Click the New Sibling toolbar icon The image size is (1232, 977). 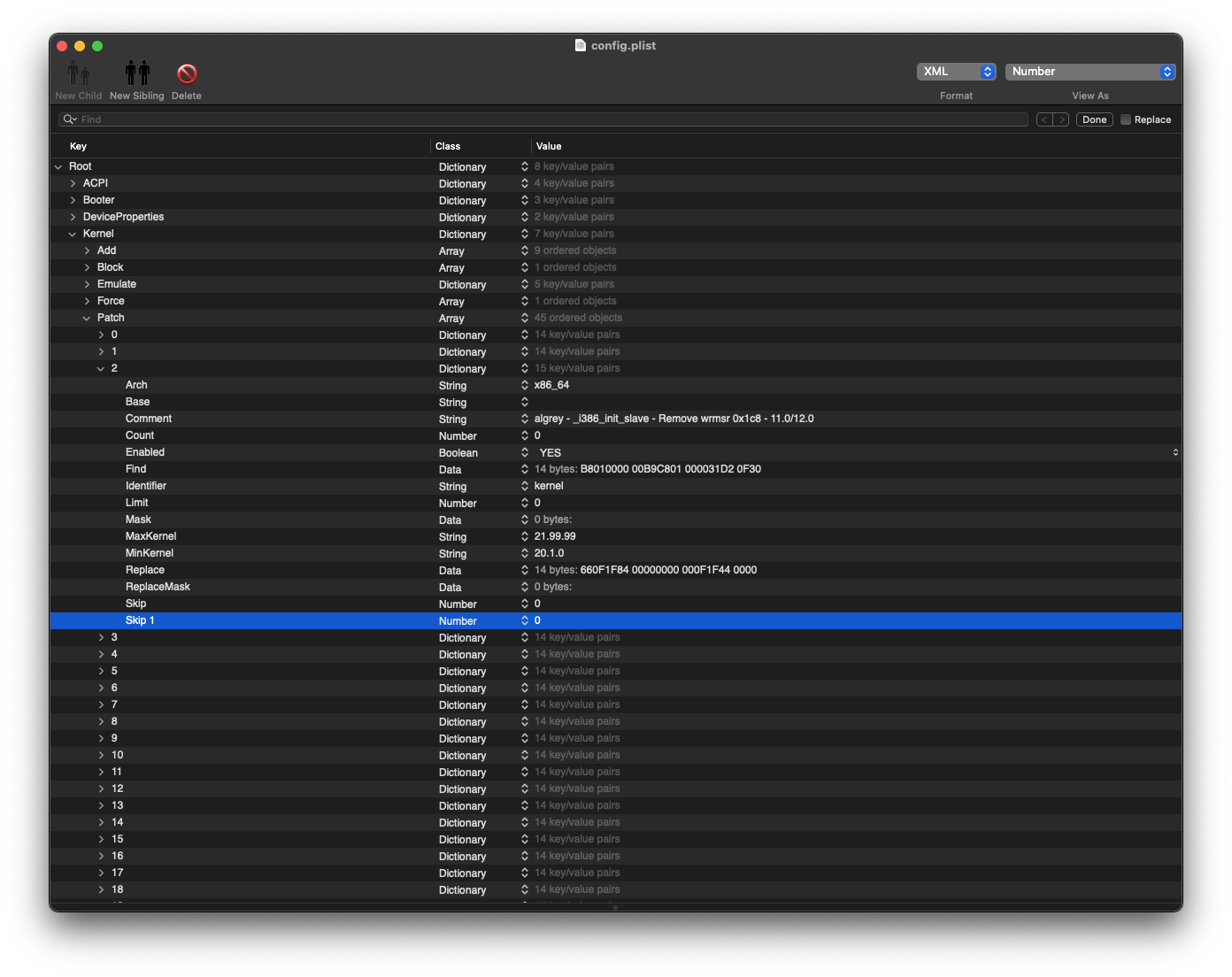(137, 73)
